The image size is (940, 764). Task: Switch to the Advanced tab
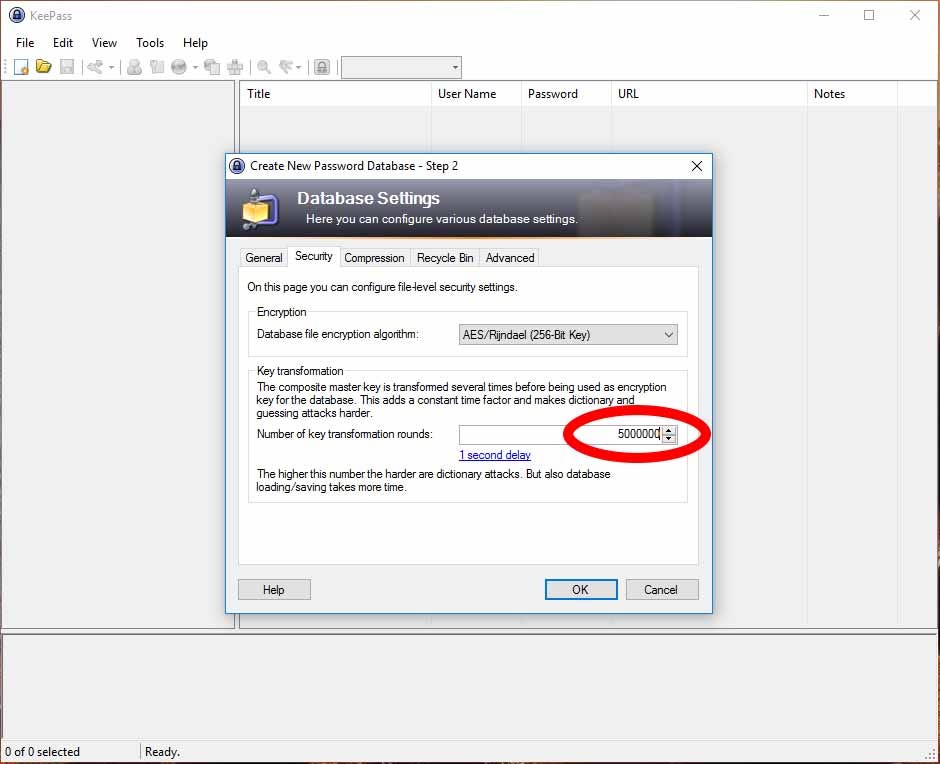point(510,258)
